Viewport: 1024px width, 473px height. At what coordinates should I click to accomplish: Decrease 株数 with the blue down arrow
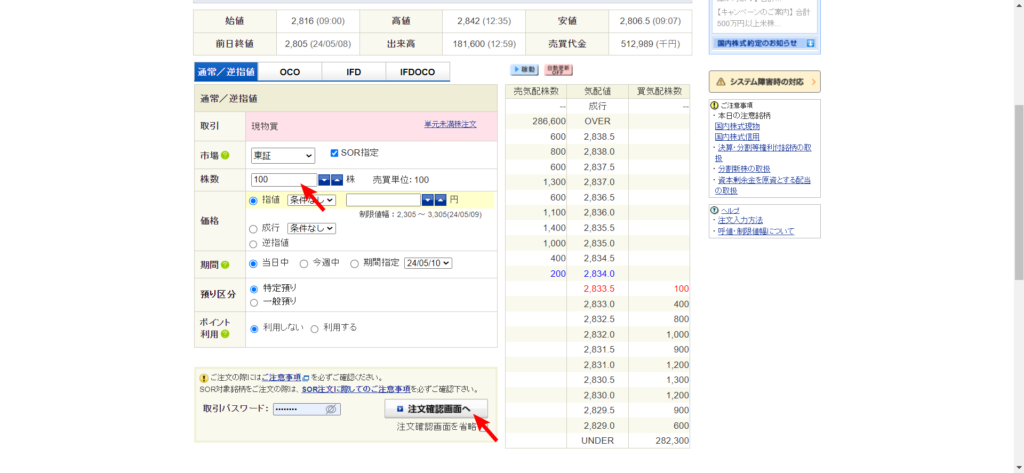pyautogui.click(x=324, y=180)
